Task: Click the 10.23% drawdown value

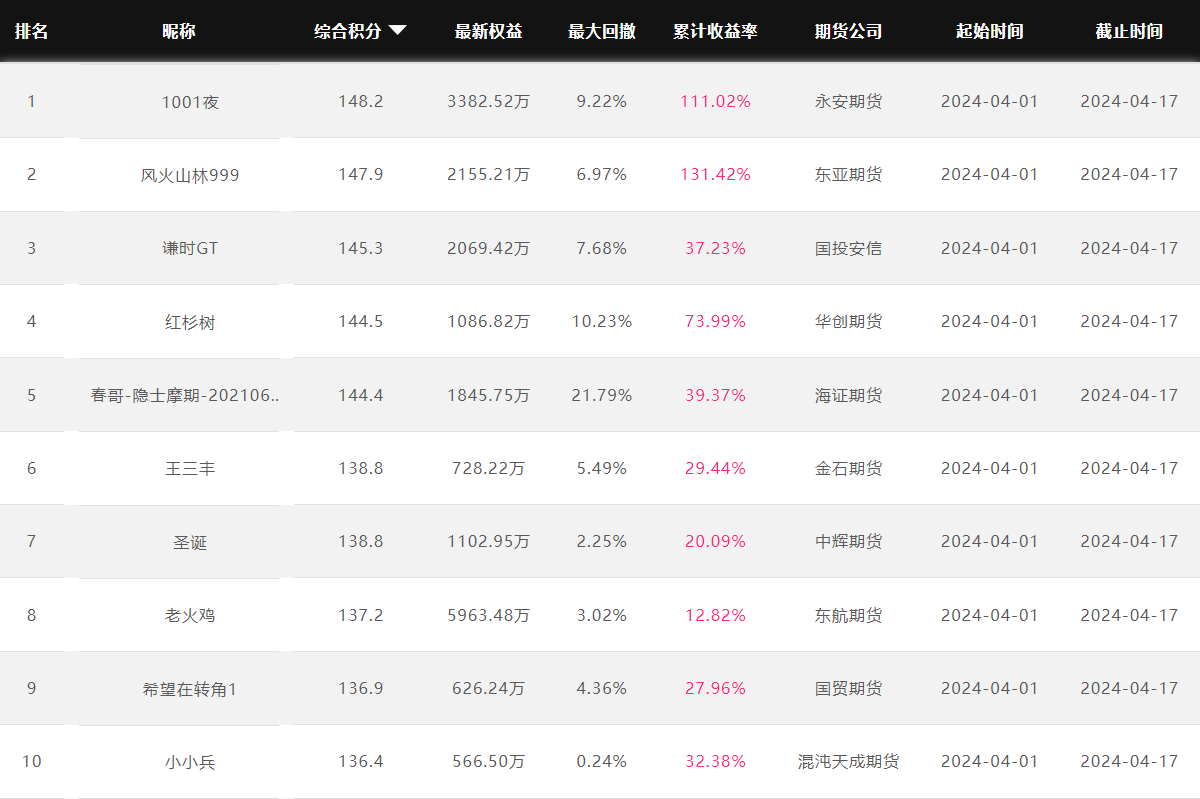Action: point(602,321)
